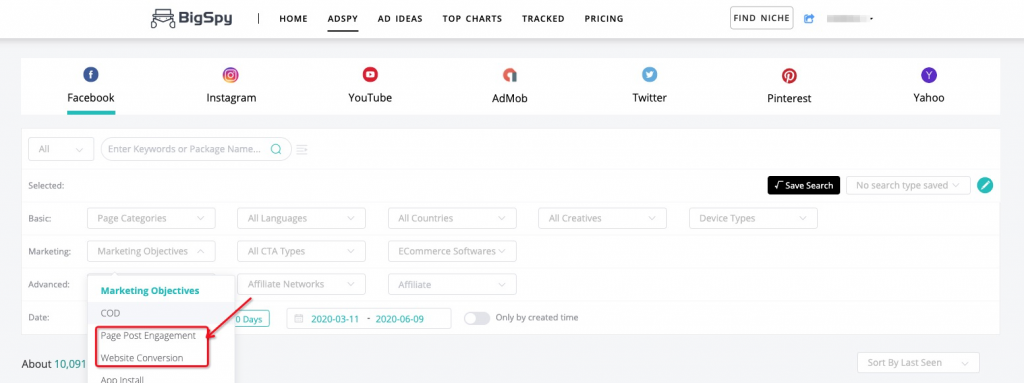Select the Instagram platform icon
This screenshot has height=383, width=1024.
[231, 75]
